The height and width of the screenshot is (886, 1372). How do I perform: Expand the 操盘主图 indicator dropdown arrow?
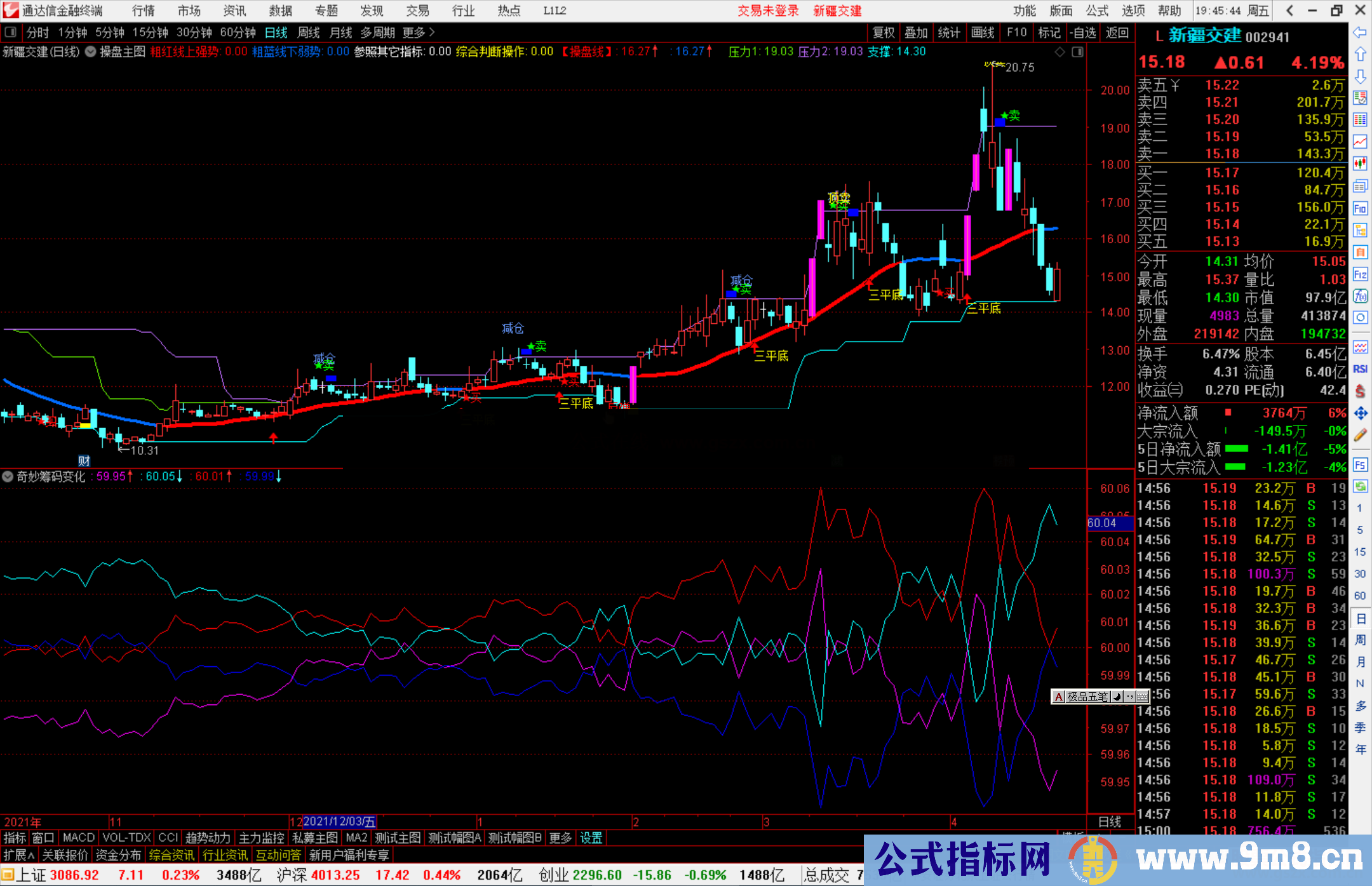[91, 52]
